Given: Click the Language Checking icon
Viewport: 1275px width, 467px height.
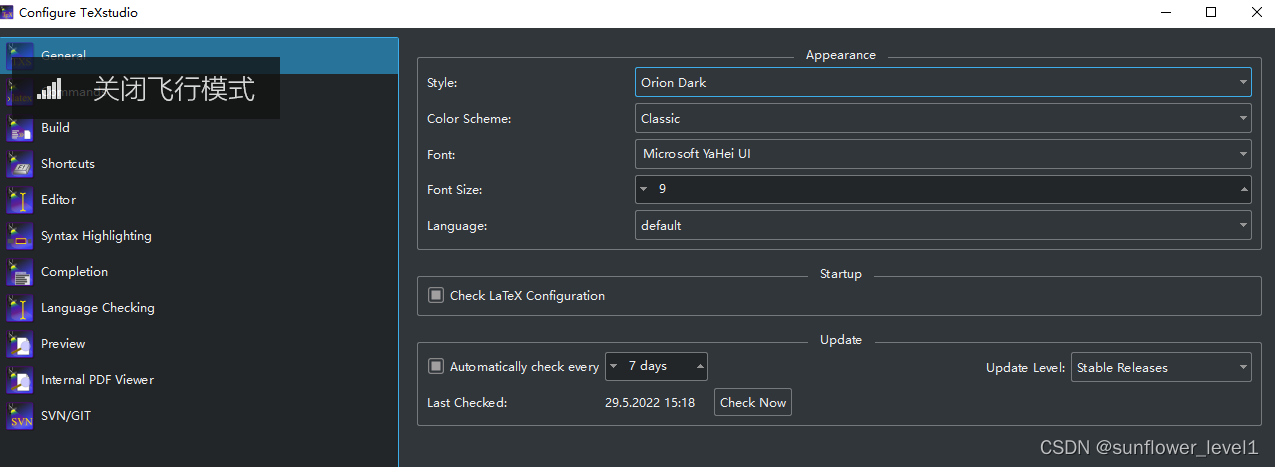Looking at the screenshot, I should pos(20,307).
